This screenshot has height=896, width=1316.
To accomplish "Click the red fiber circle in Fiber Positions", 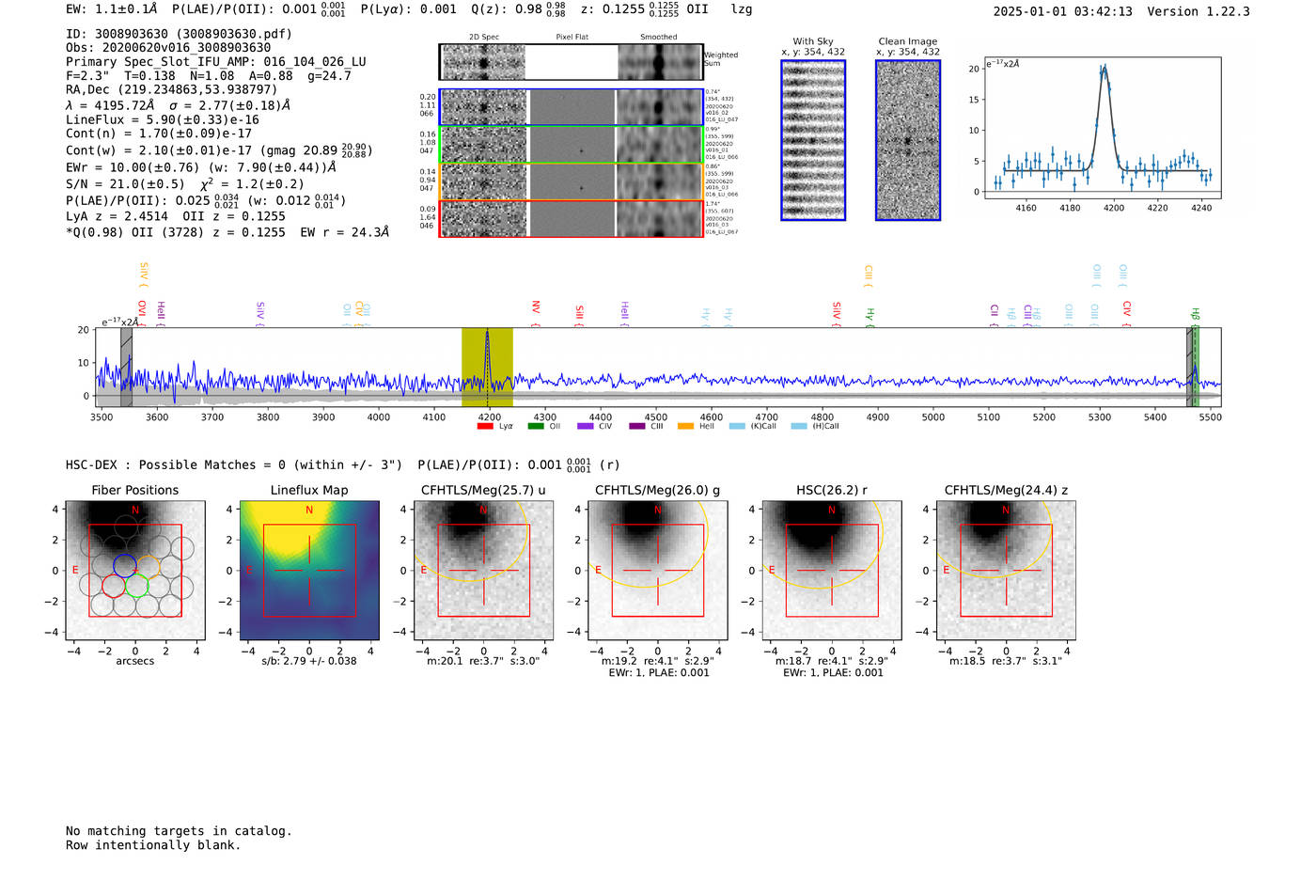I will 114,586.
